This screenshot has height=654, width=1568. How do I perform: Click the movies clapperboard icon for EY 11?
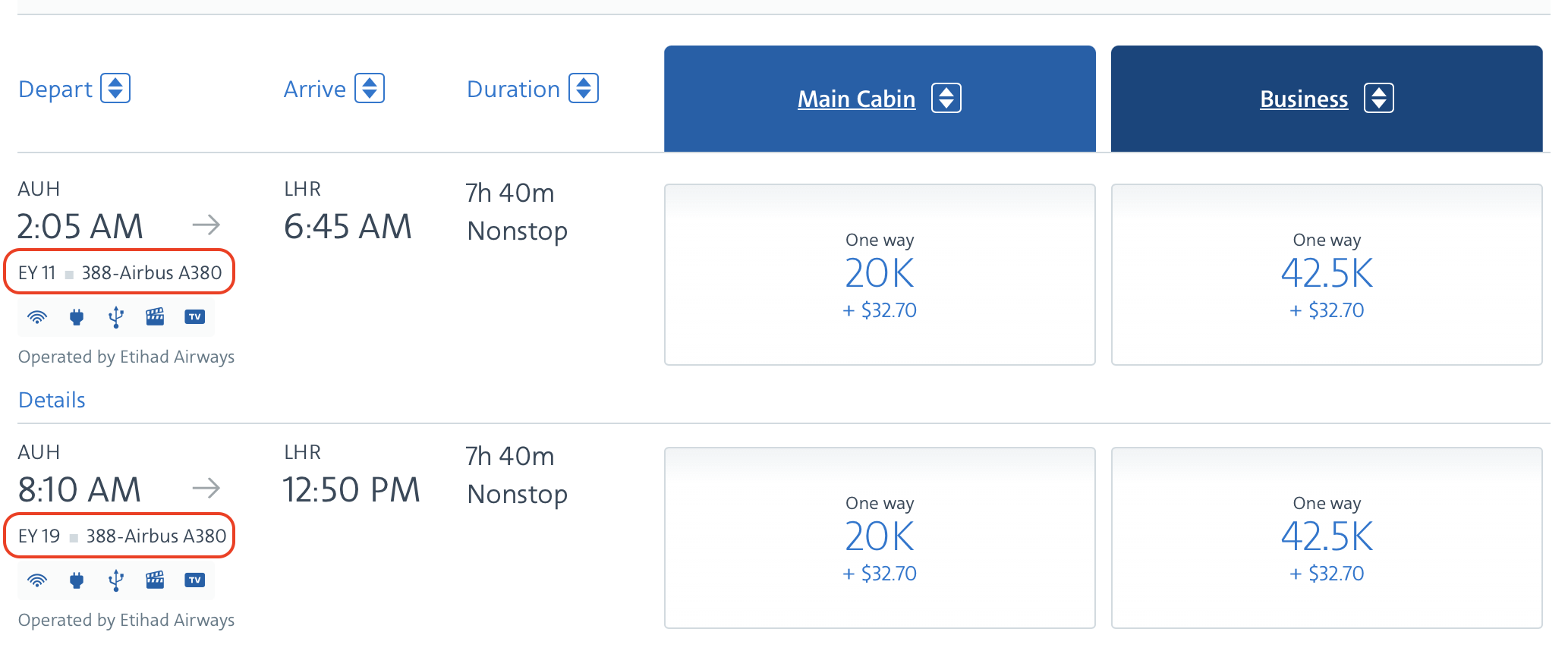[155, 317]
